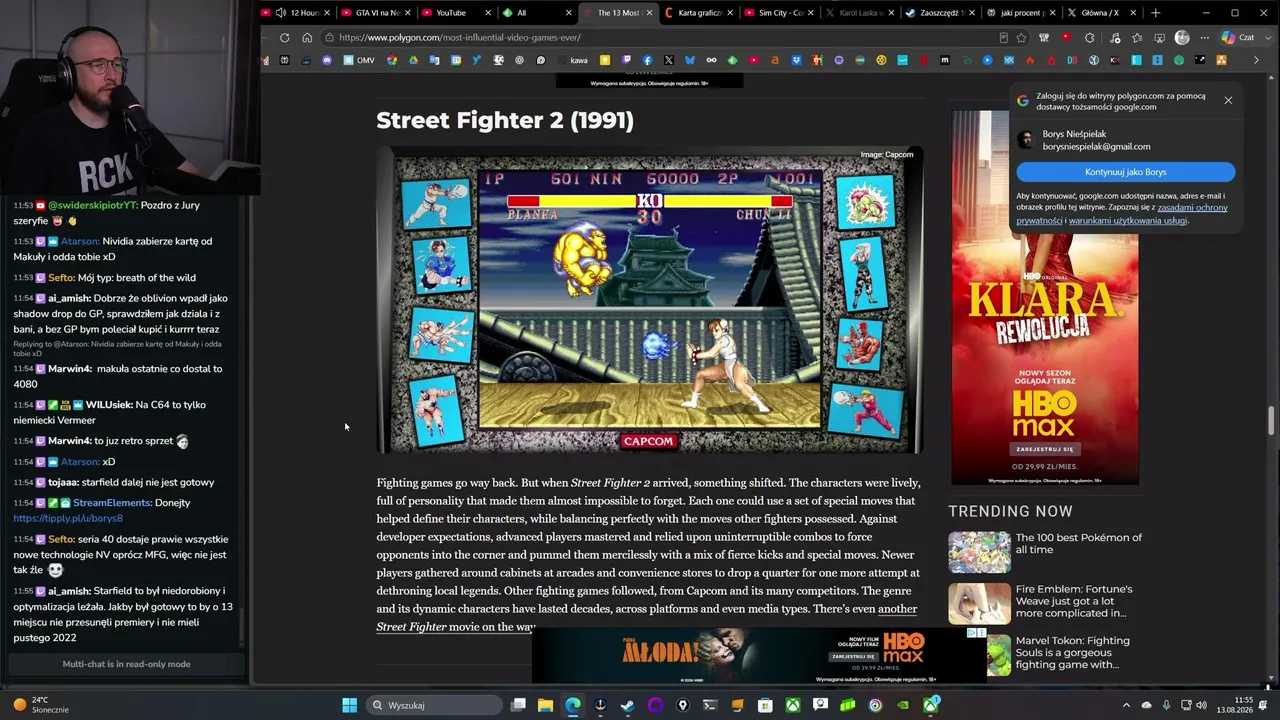
Task: Click the swiderskipiotrYT chat username
Action: [92, 205]
